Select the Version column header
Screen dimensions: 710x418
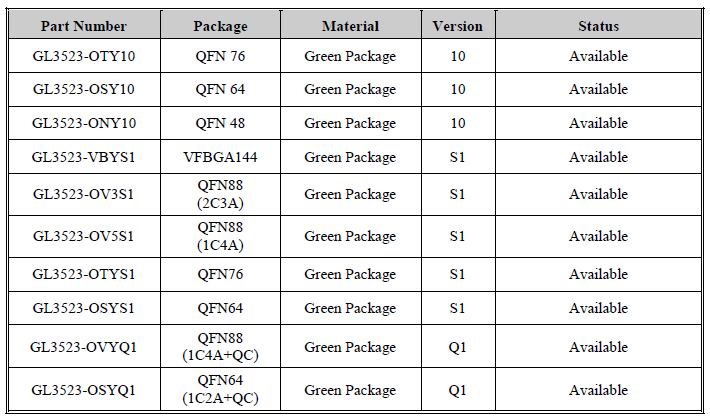(457, 26)
